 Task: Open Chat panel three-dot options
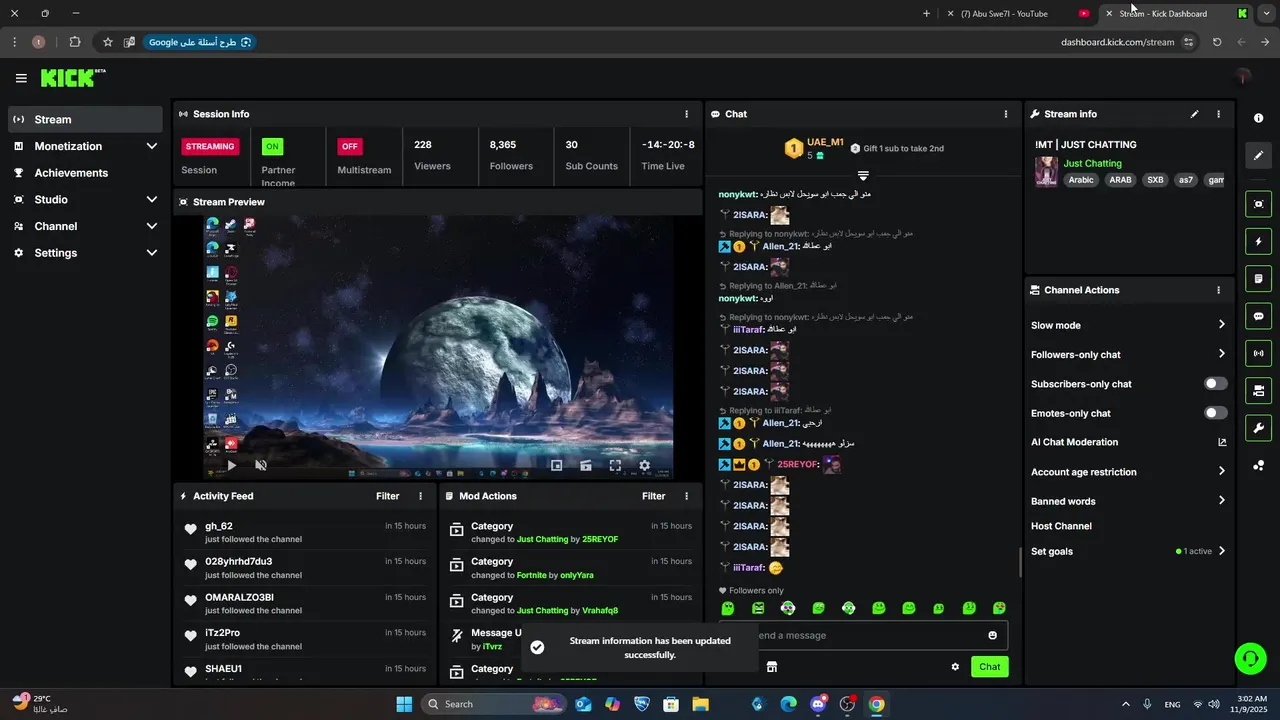(x=1006, y=114)
